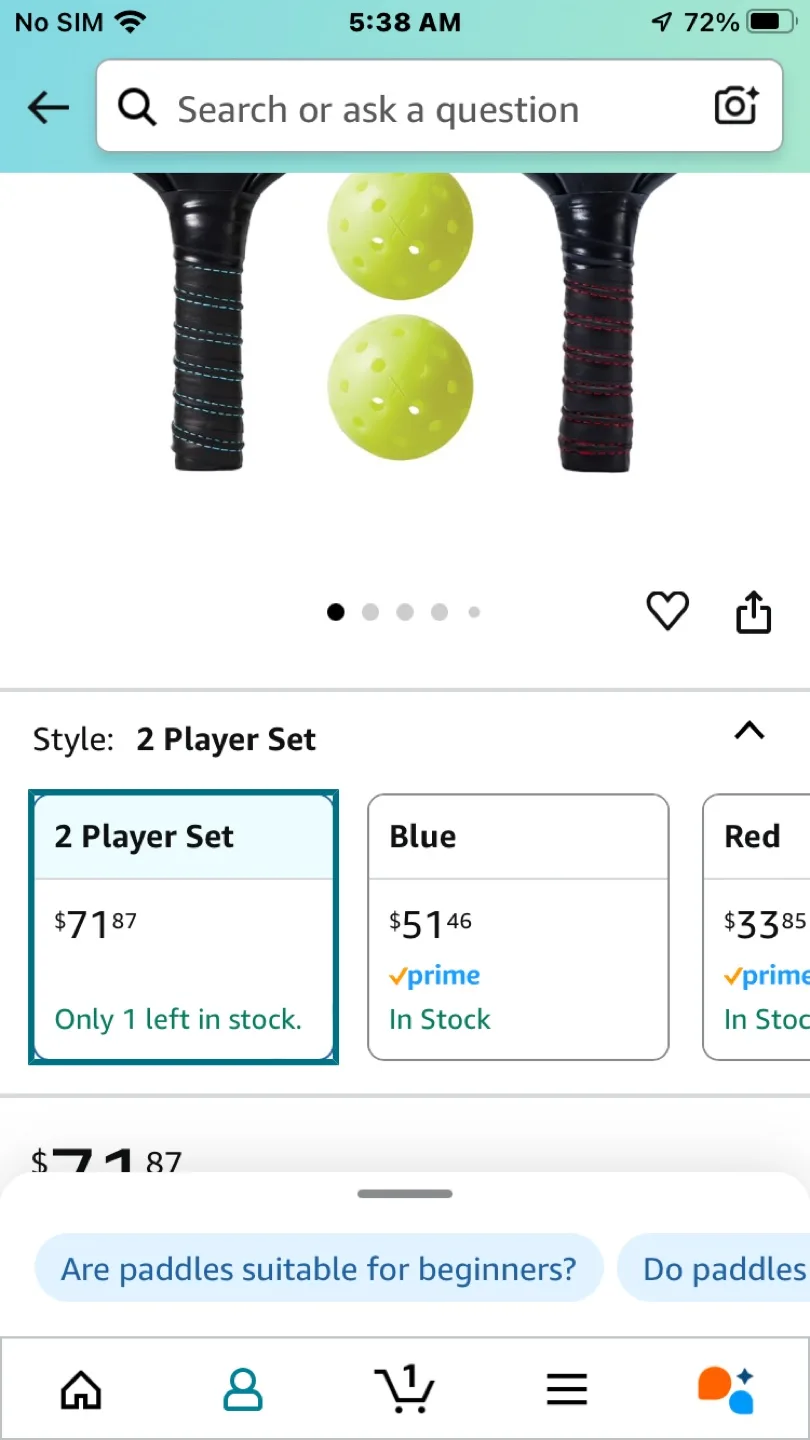Open the shopping cart

point(404,1388)
